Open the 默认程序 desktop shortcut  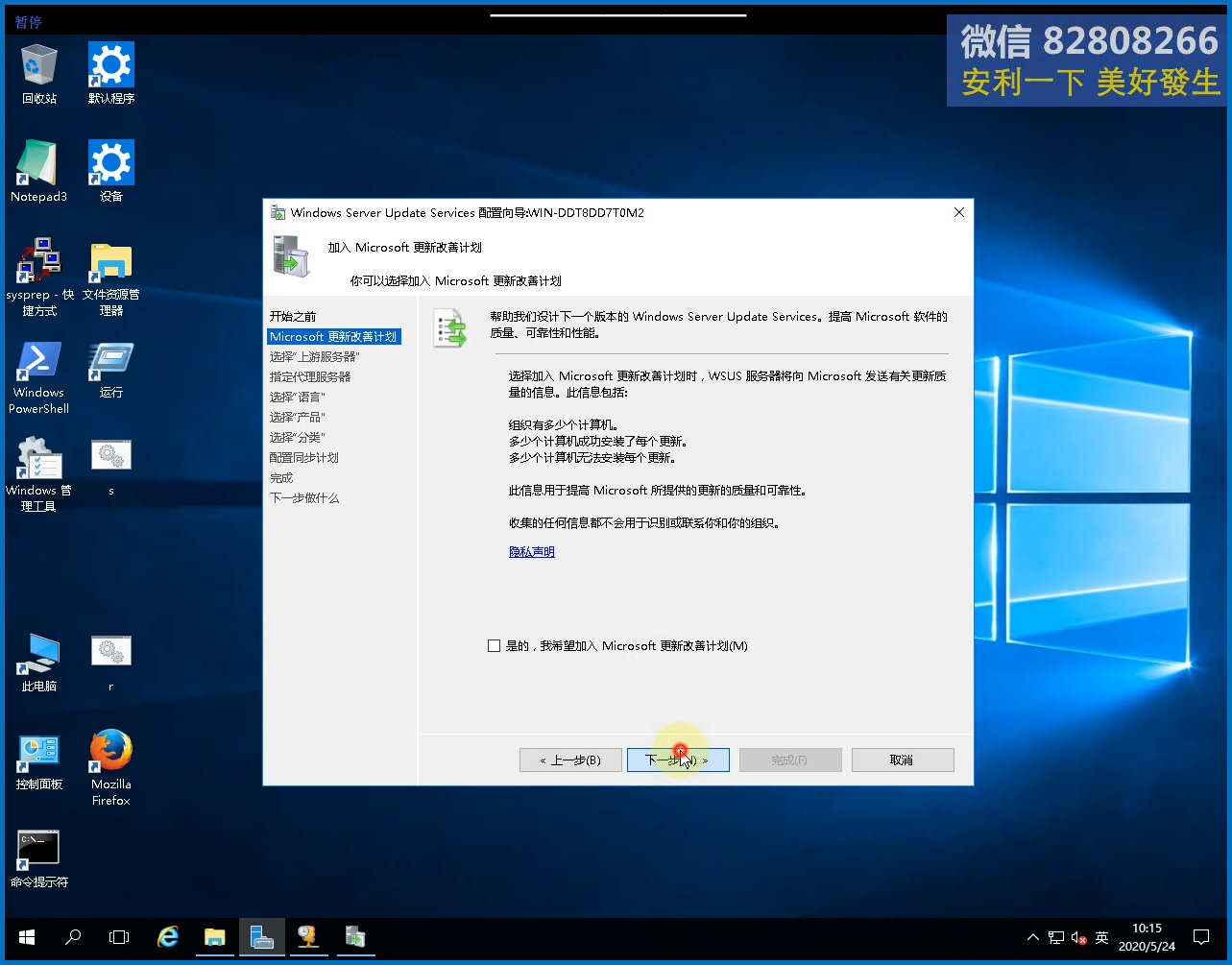pos(111,73)
